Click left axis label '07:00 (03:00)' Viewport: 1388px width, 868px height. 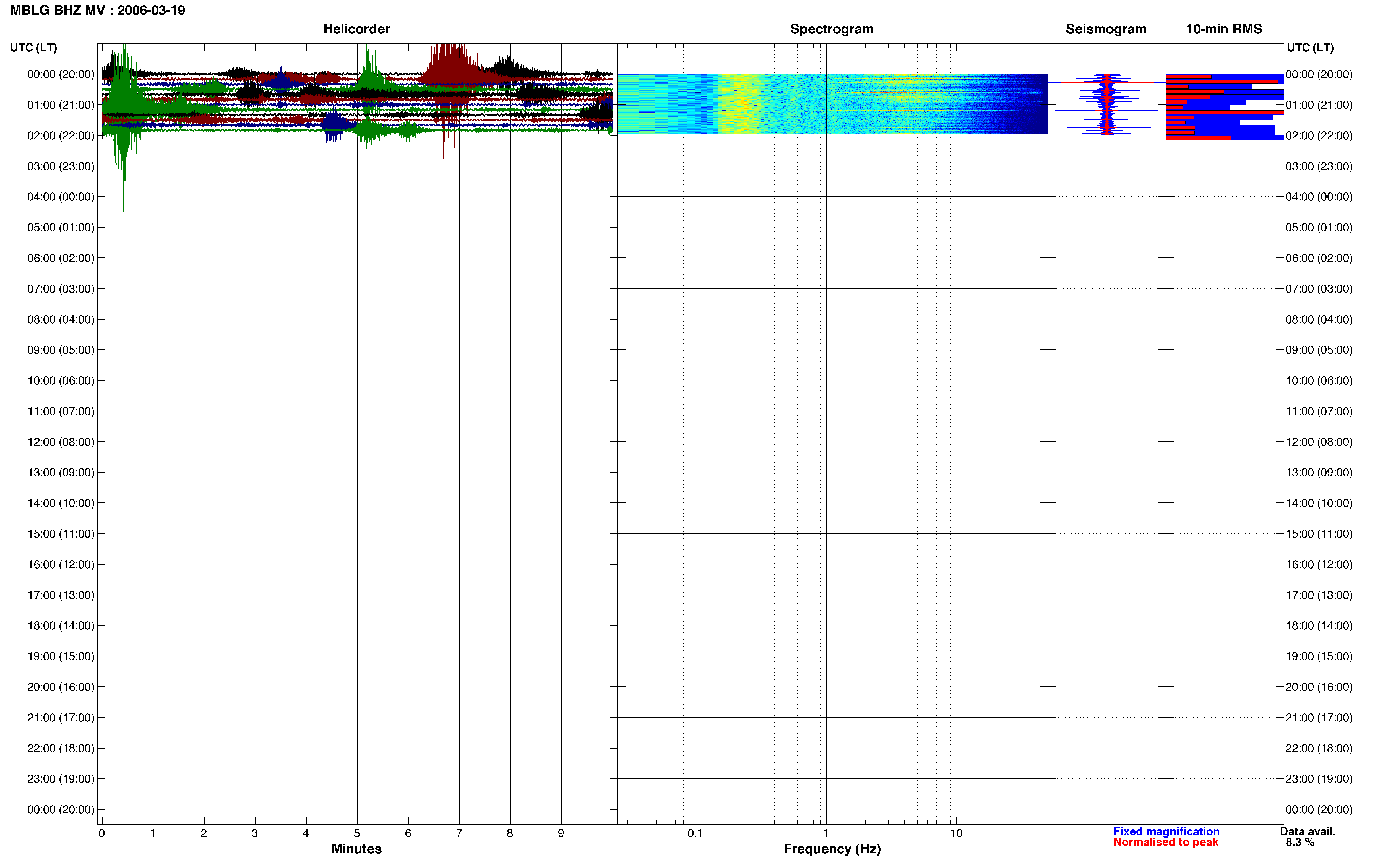pos(61,289)
